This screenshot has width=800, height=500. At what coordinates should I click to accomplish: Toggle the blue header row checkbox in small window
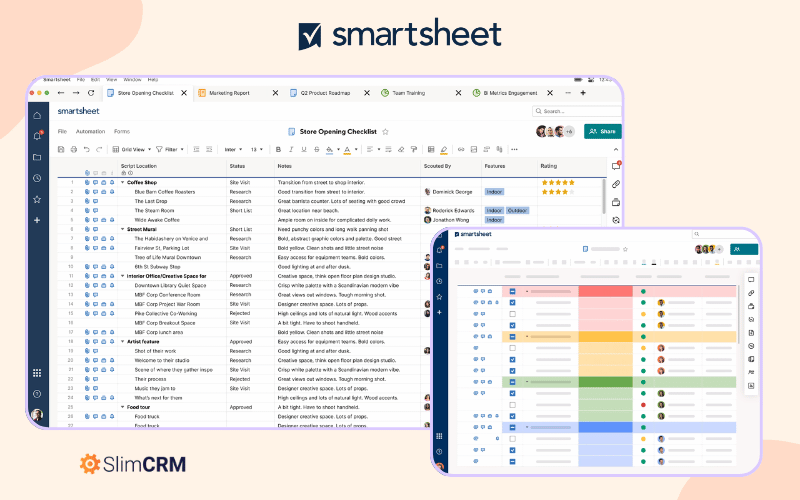pos(512,427)
